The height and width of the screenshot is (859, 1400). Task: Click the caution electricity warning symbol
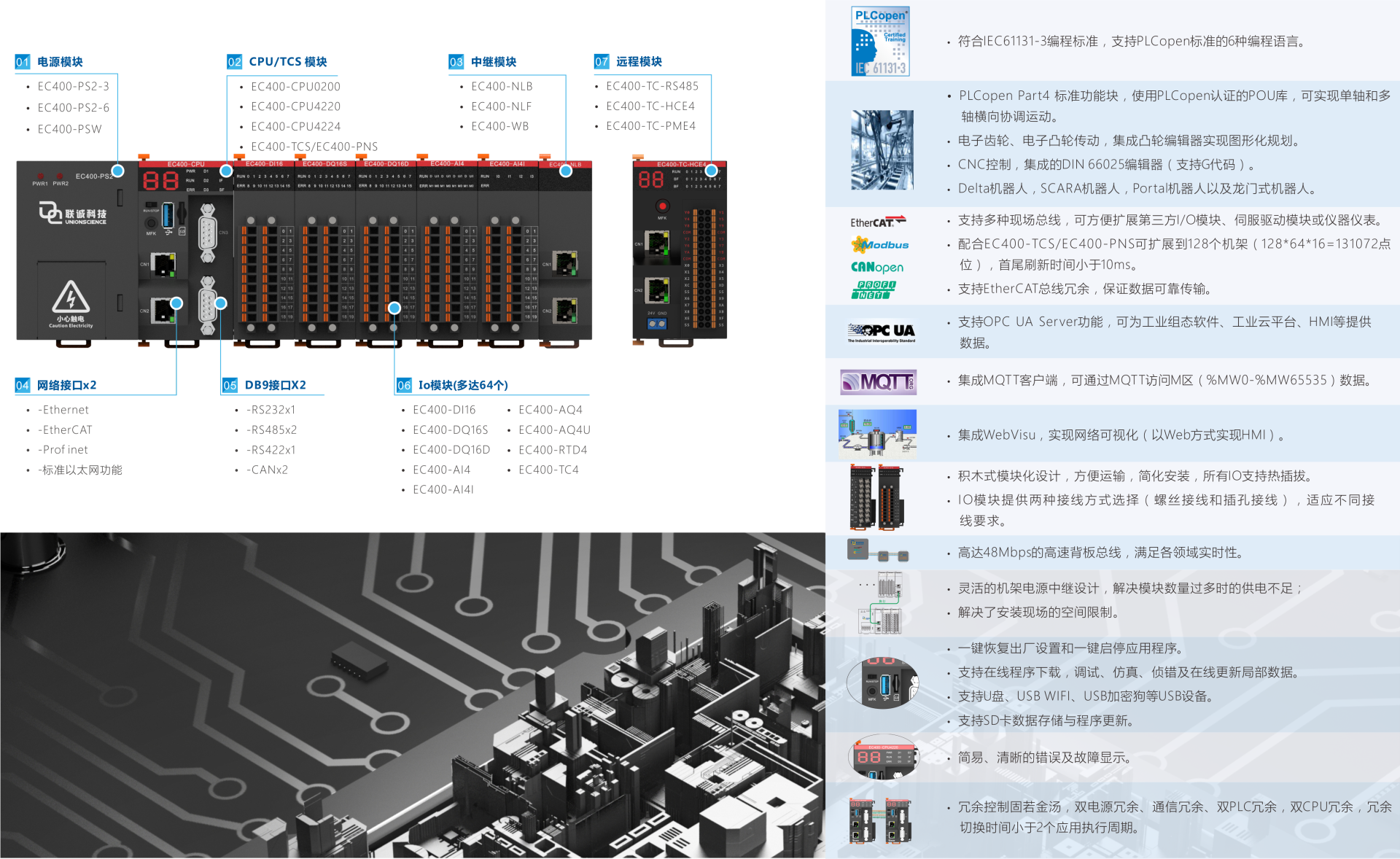pyautogui.click(x=71, y=298)
